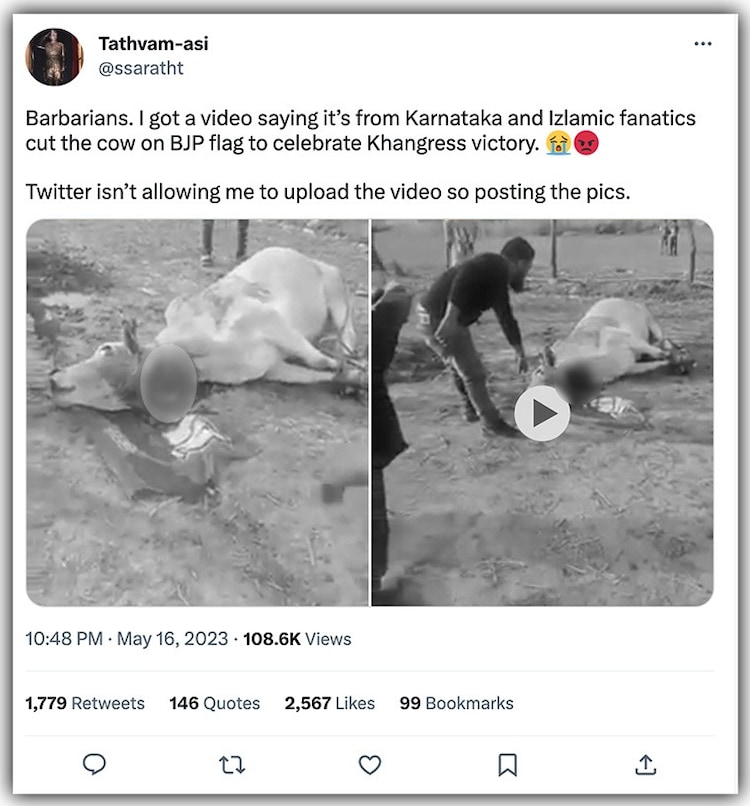Show the 2,567 Likes list
Image resolution: width=750 pixels, height=806 pixels.
coord(329,703)
